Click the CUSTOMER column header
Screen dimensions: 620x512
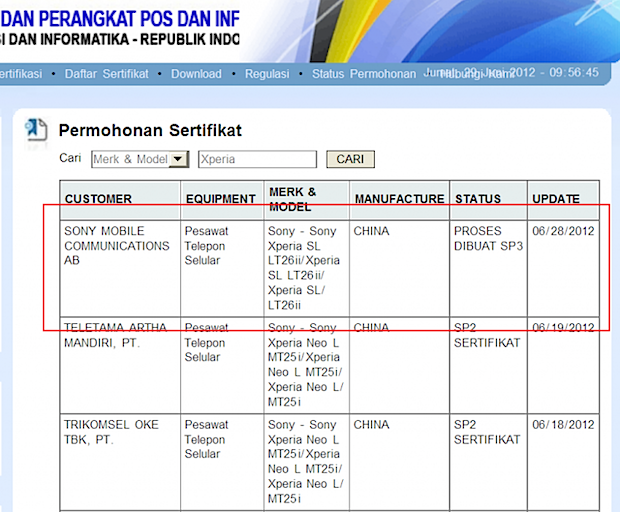pyautogui.click(x=98, y=199)
